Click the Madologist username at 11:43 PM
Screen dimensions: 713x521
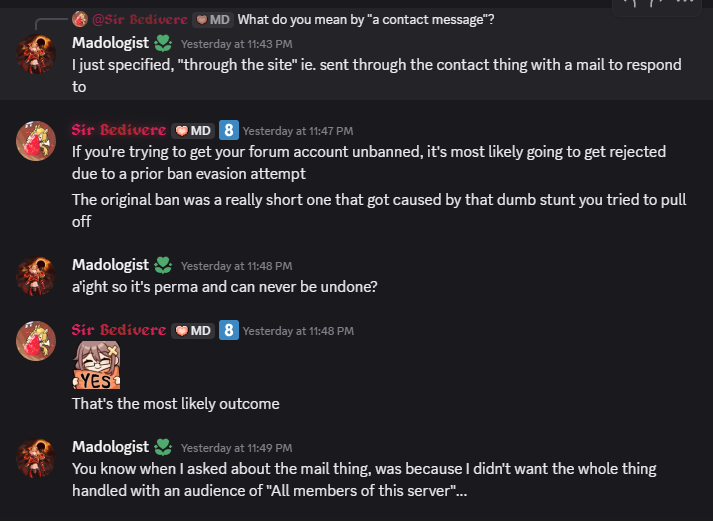coord(110,43)
